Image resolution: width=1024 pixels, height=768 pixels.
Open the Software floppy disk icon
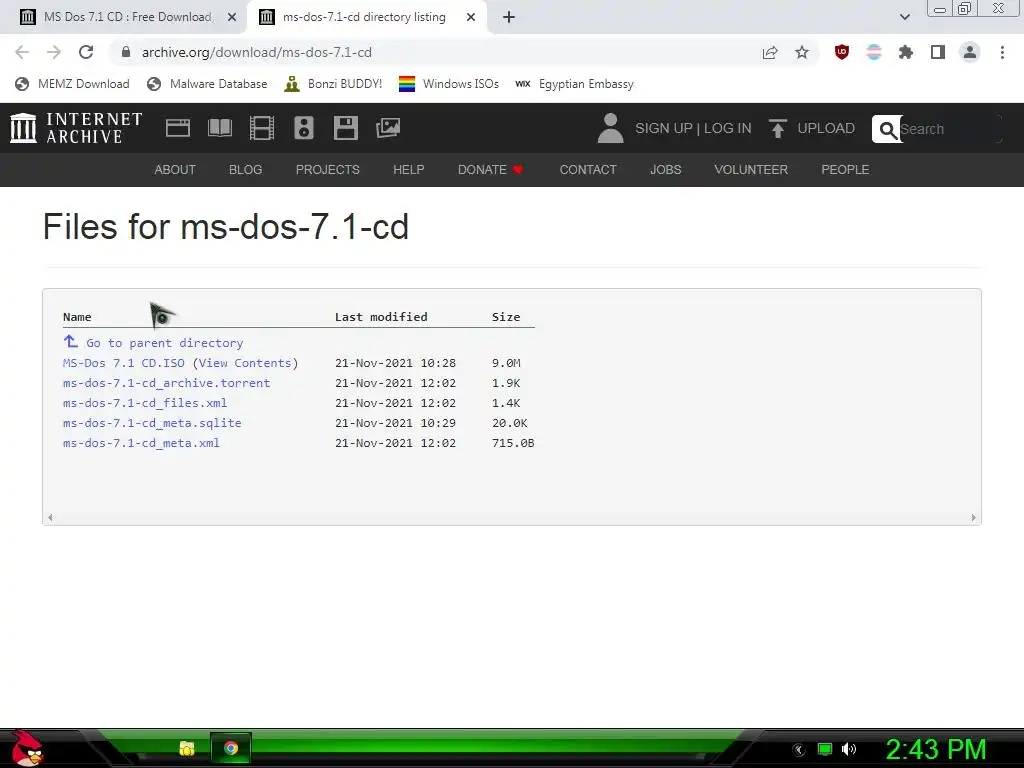click(345, 128)
